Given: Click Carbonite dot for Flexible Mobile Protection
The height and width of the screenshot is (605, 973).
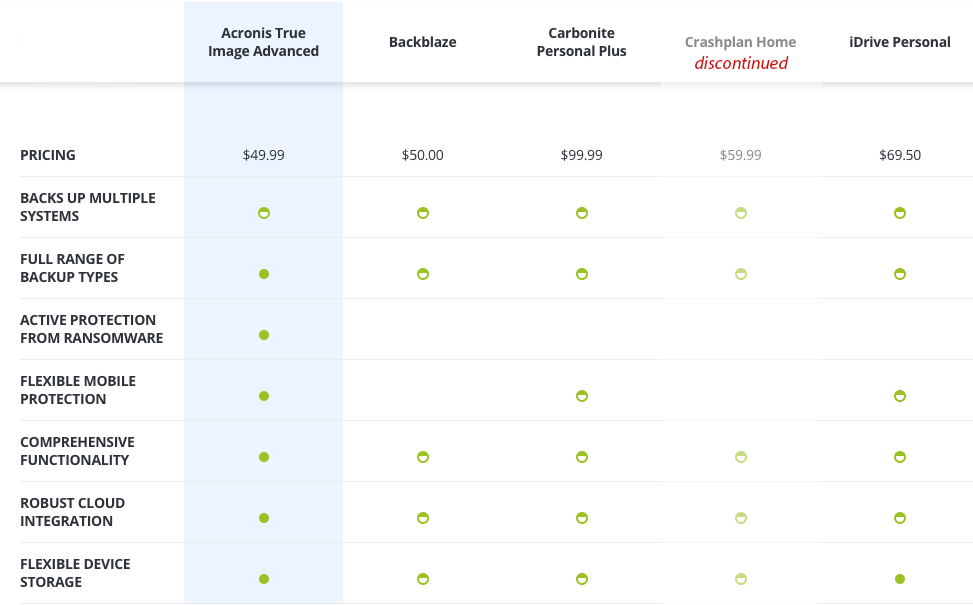Looking at the screenshot, I should pos(581,396).
